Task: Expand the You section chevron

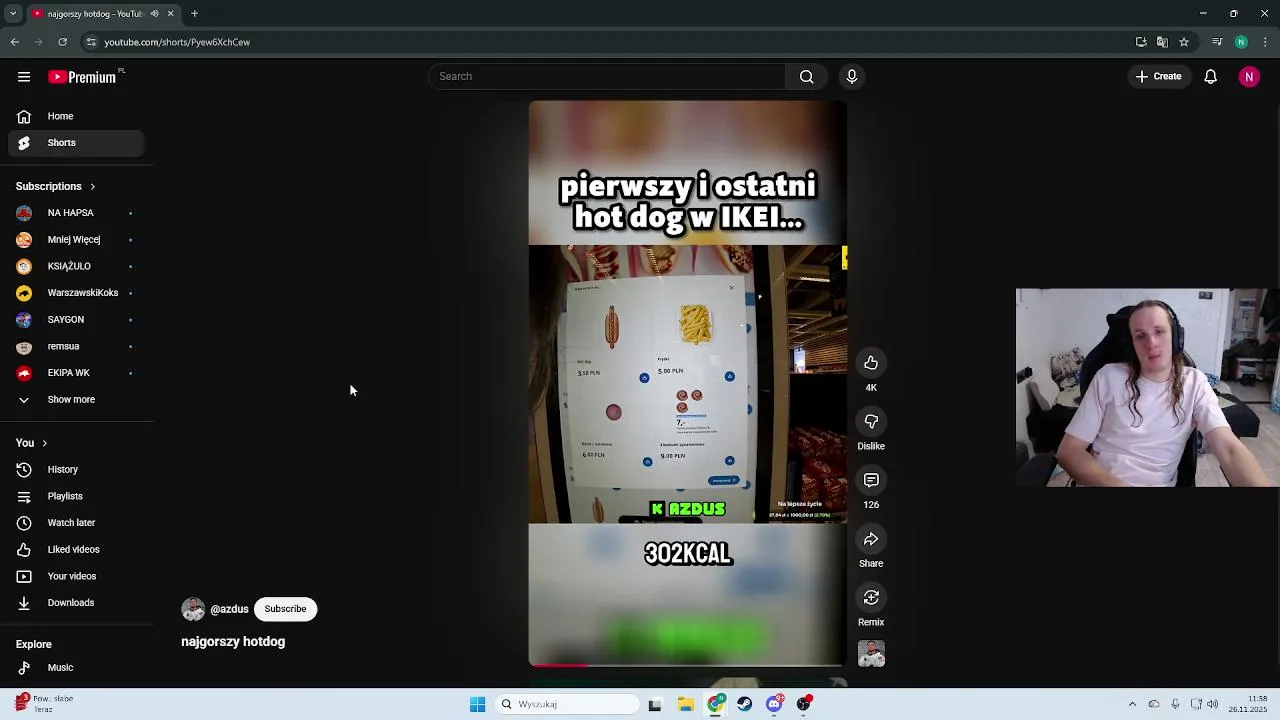Action: 44,443
